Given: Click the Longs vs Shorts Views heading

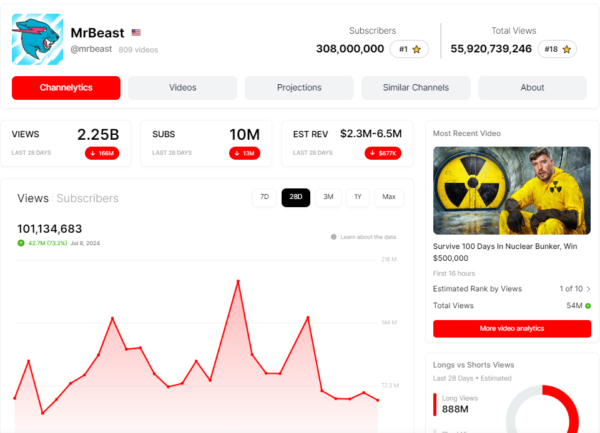Looking at the screenshot, I should 473,365.
